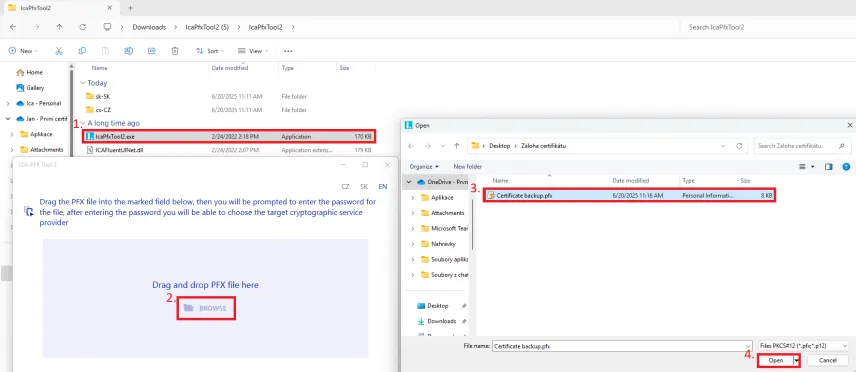The width and height of the screenshot is (856, 372).
Task: Click the Delete trash icon in Explorer
Action: click(175, 51)
